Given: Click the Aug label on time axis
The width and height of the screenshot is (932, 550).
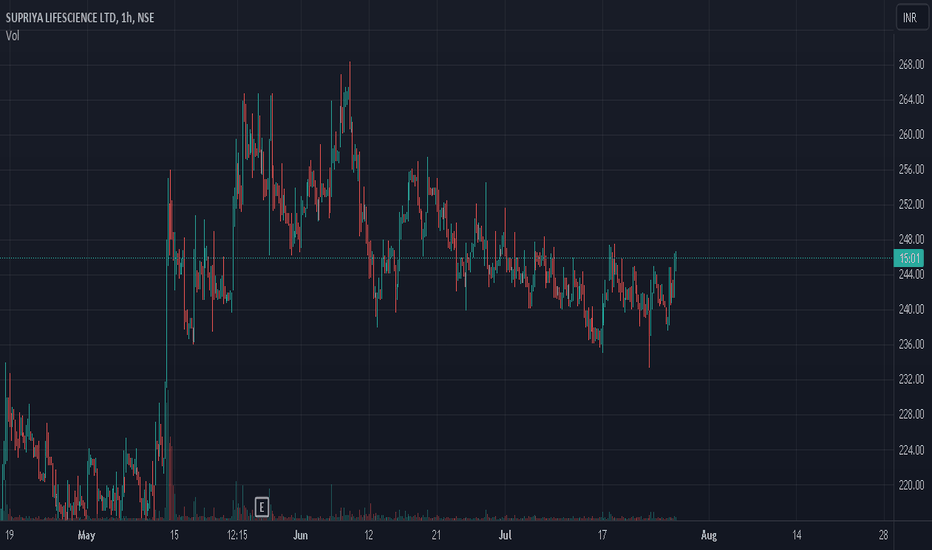Looking at the screenshot, I should tap(709, 535).
